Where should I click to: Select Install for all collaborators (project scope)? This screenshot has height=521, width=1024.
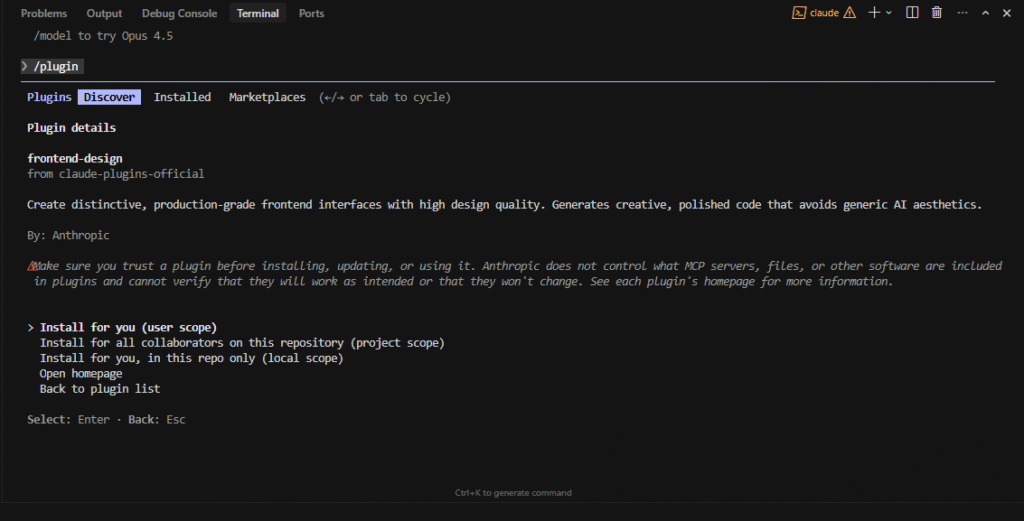241,343
